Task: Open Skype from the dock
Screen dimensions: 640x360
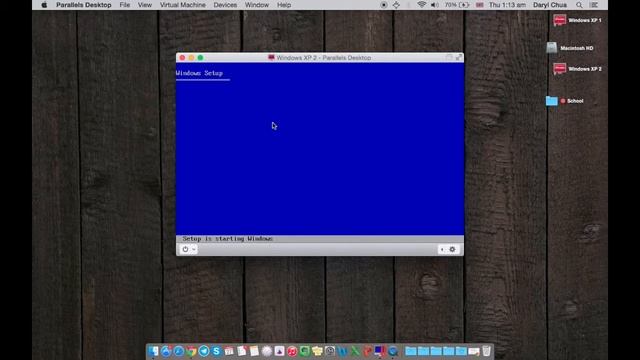Action: (216, 351)
